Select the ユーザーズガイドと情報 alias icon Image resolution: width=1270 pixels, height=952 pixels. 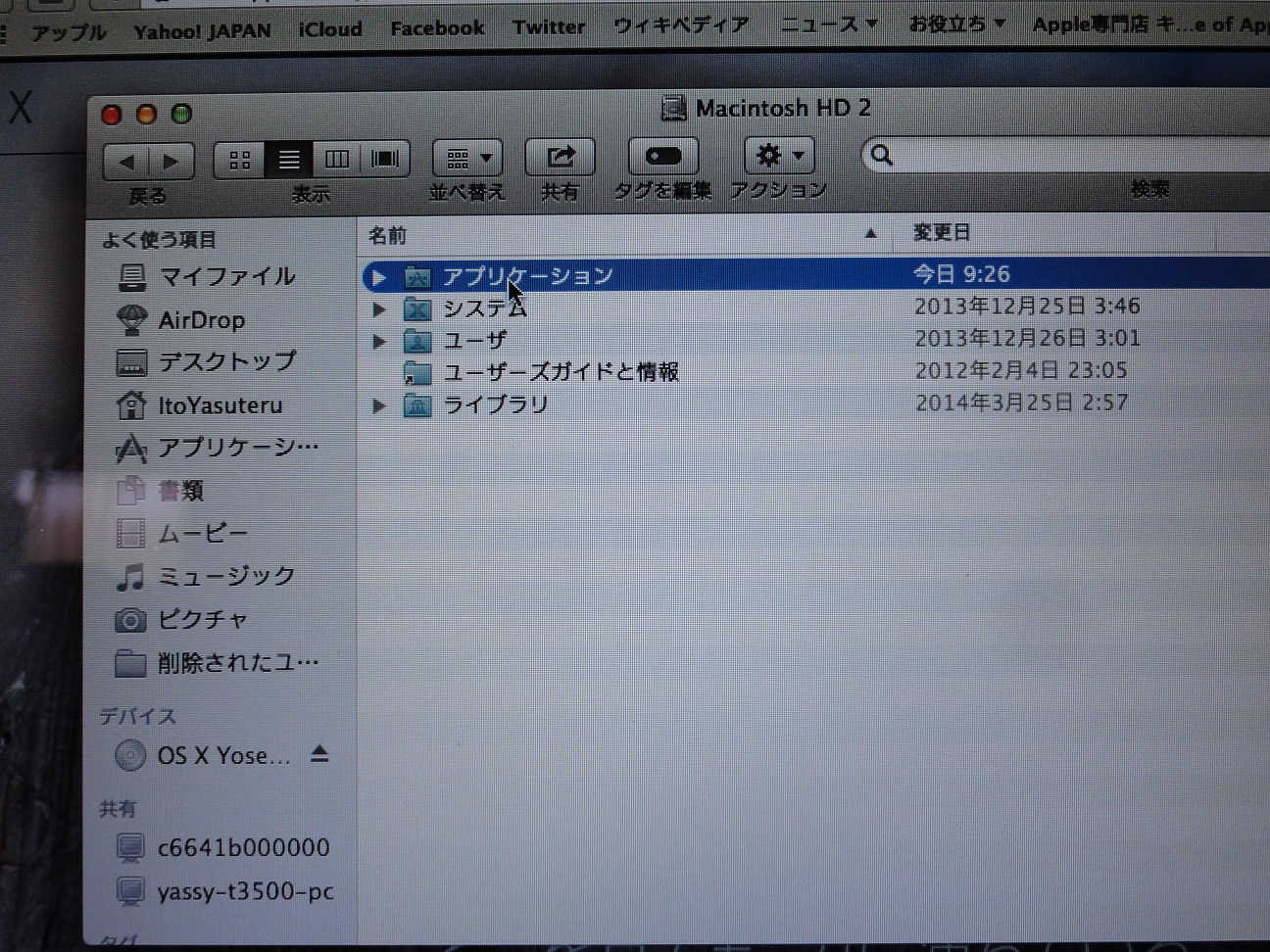417,373
